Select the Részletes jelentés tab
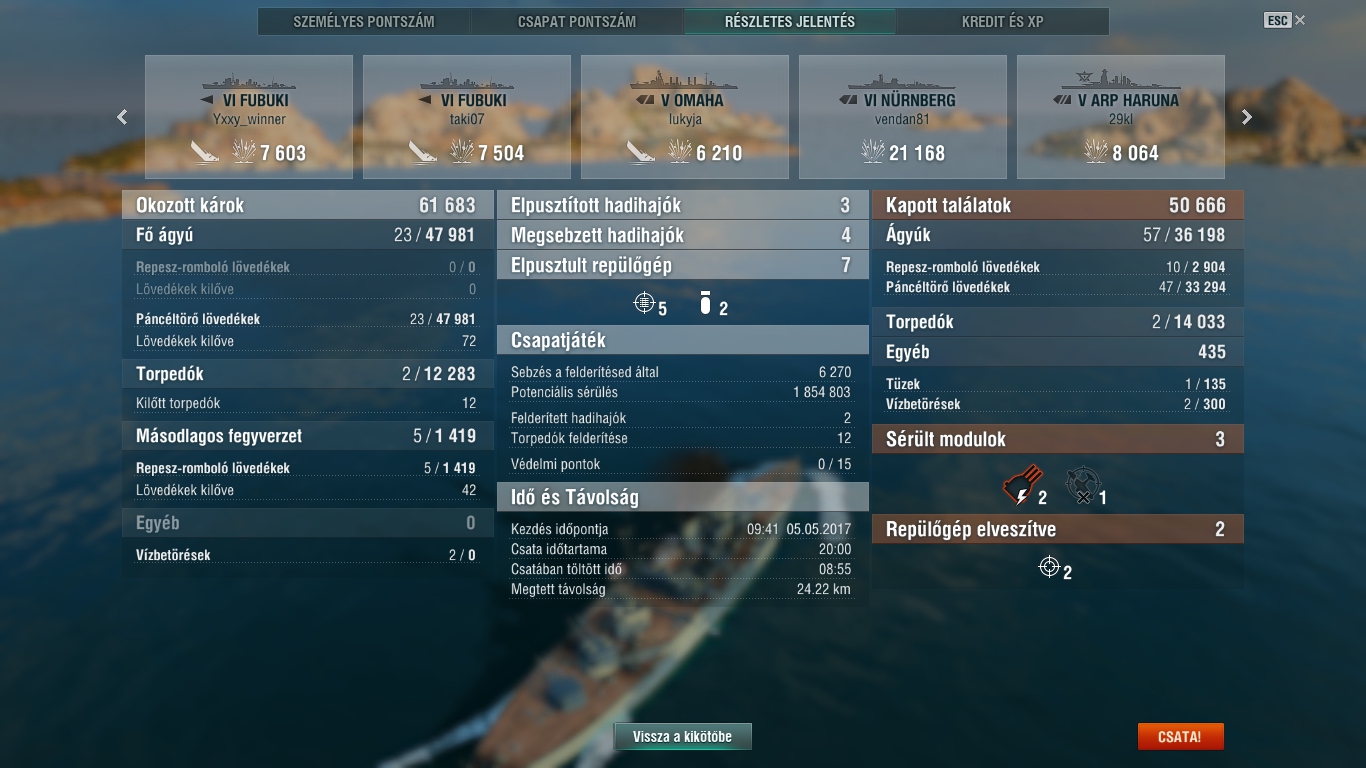1366x768 pixels. (790, 21)
